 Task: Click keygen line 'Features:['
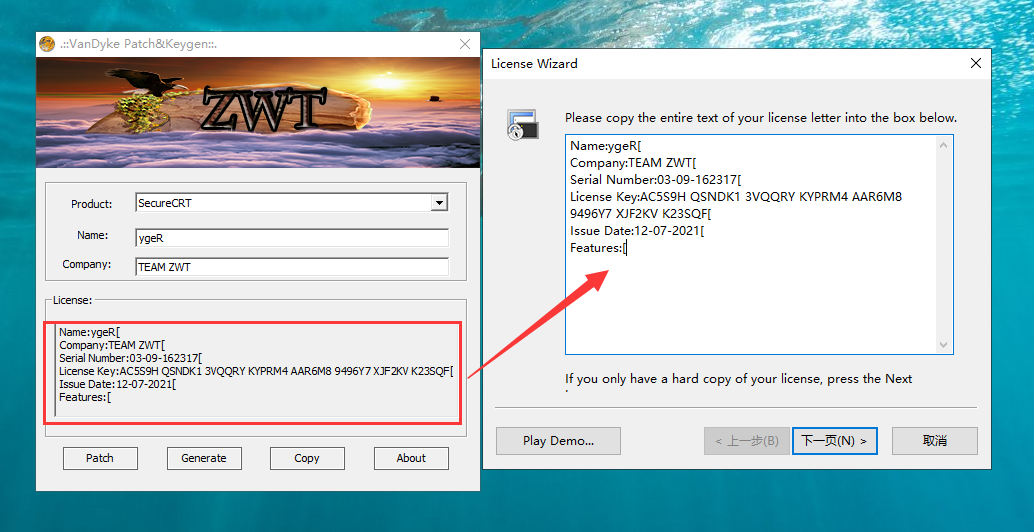(85, 398)
